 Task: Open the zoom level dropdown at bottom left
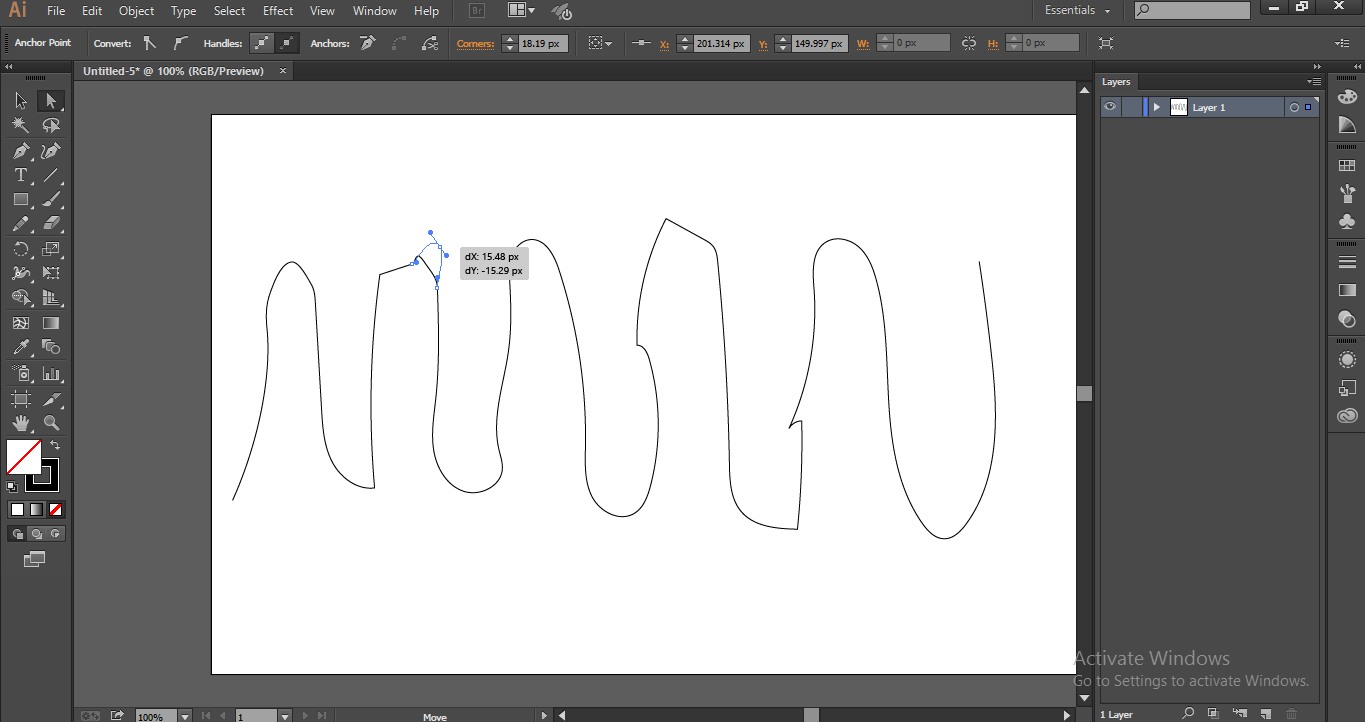pos(183,716)
